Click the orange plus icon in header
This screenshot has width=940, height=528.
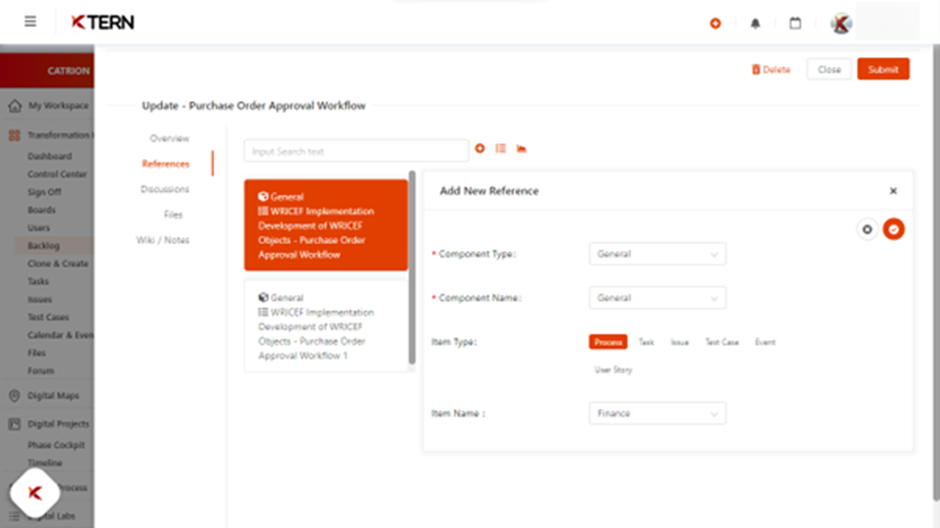[715, 23]
